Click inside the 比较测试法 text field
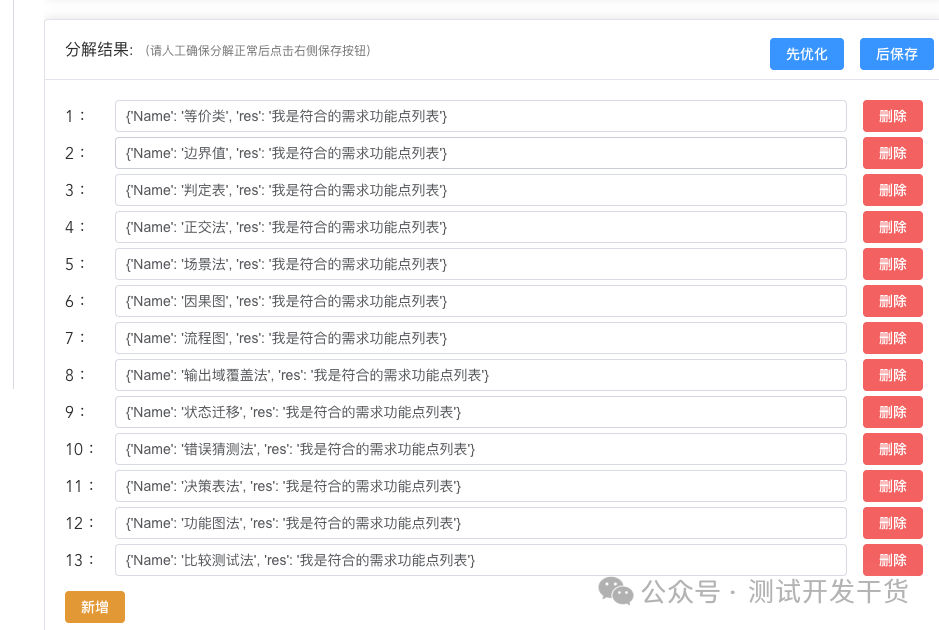The image size is (939, 630). [x=478, y=560]
